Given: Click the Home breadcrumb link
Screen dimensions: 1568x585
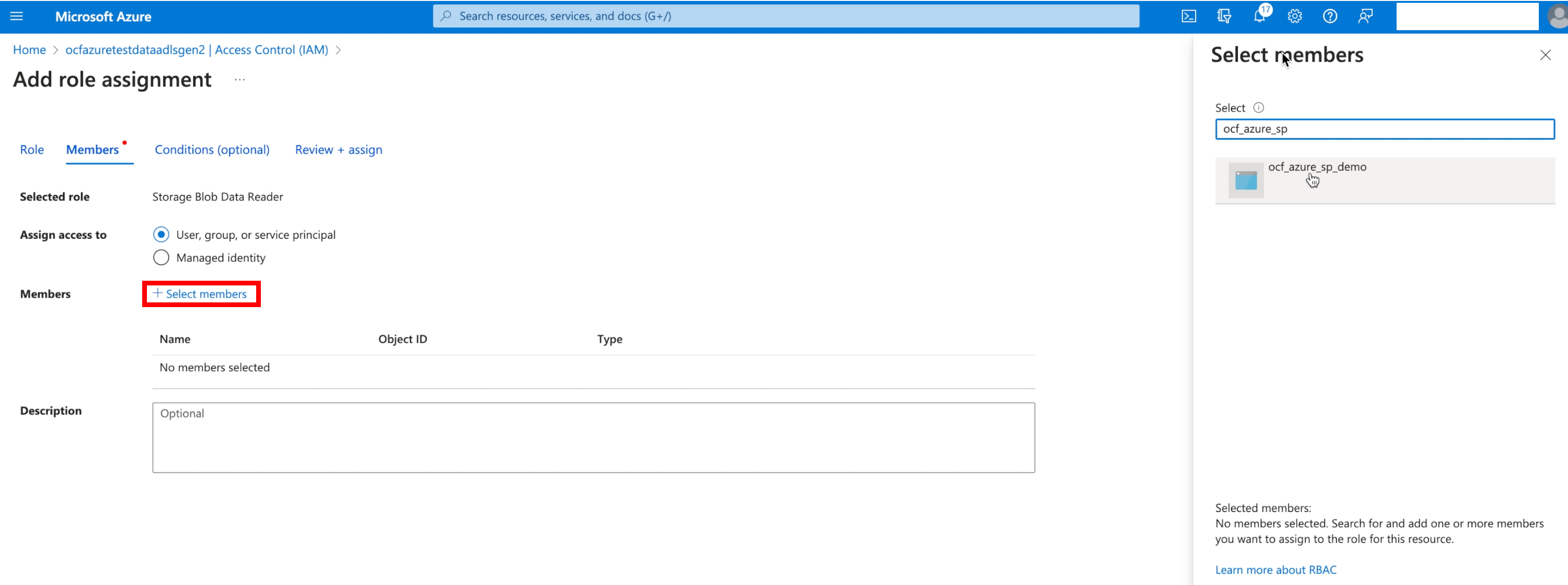Looking at the screenshot, I should coord(29,50).
